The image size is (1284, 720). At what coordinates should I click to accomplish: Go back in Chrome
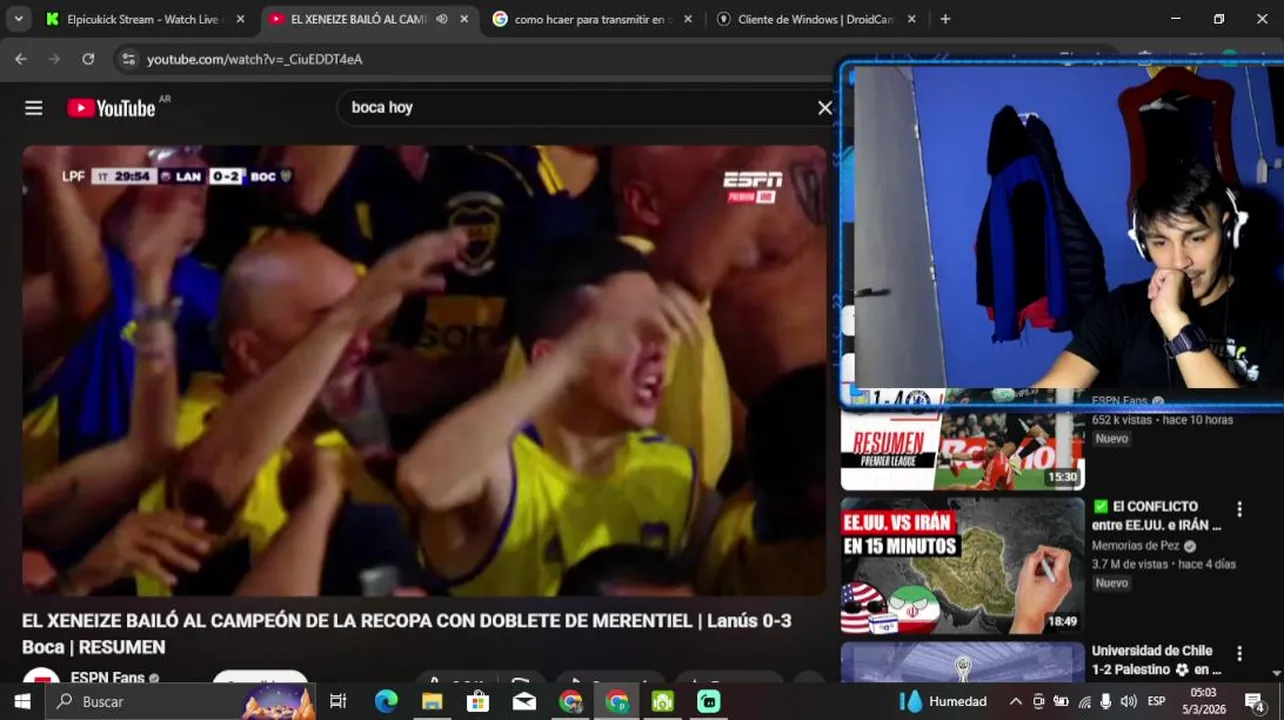[21, 59]
